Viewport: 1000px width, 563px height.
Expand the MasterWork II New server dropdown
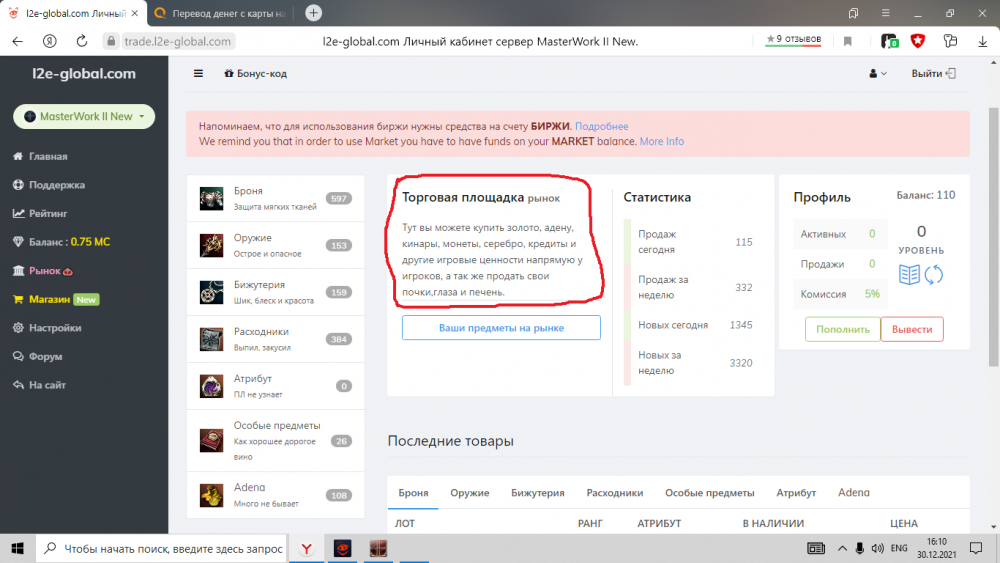(84, 117)
